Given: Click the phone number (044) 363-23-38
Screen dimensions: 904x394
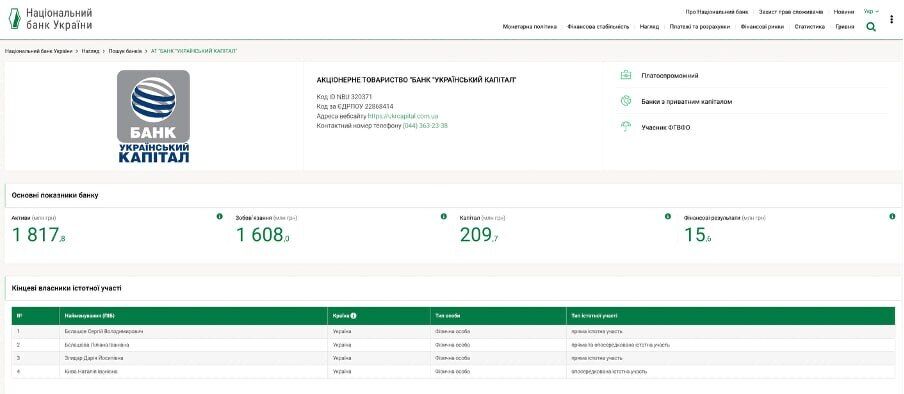Looking at the screenshot, I should click(x=425, y=125).
